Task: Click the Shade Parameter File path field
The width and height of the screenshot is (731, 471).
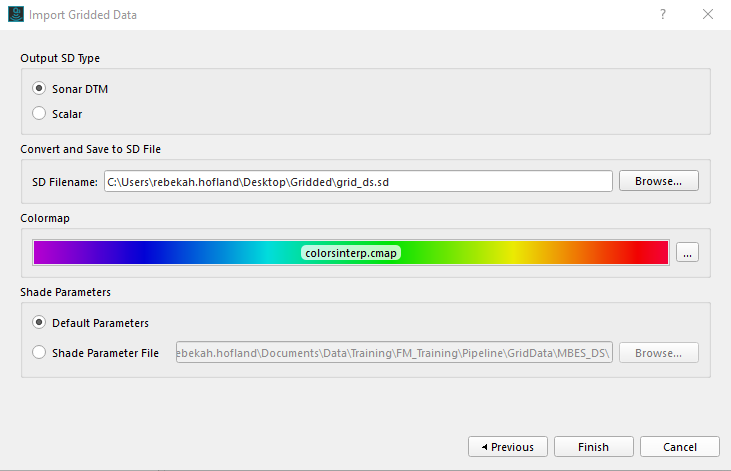Action: click(x=394, y=353)
